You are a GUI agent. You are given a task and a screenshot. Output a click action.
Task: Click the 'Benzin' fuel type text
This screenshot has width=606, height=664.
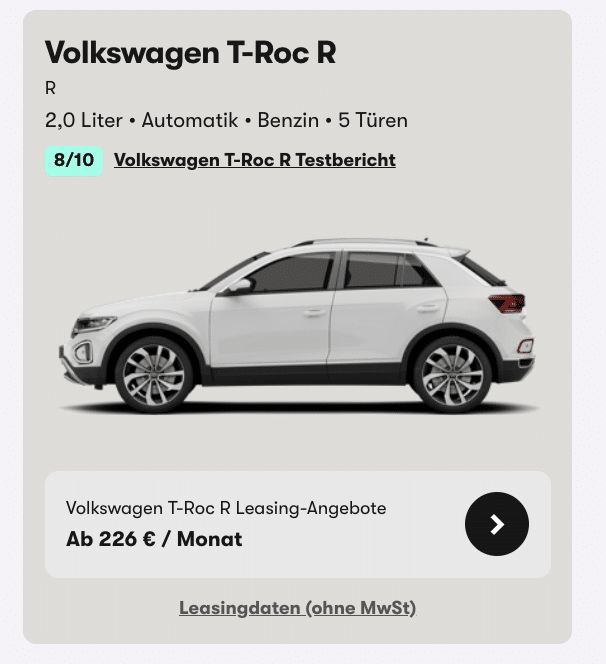[288, 120]
